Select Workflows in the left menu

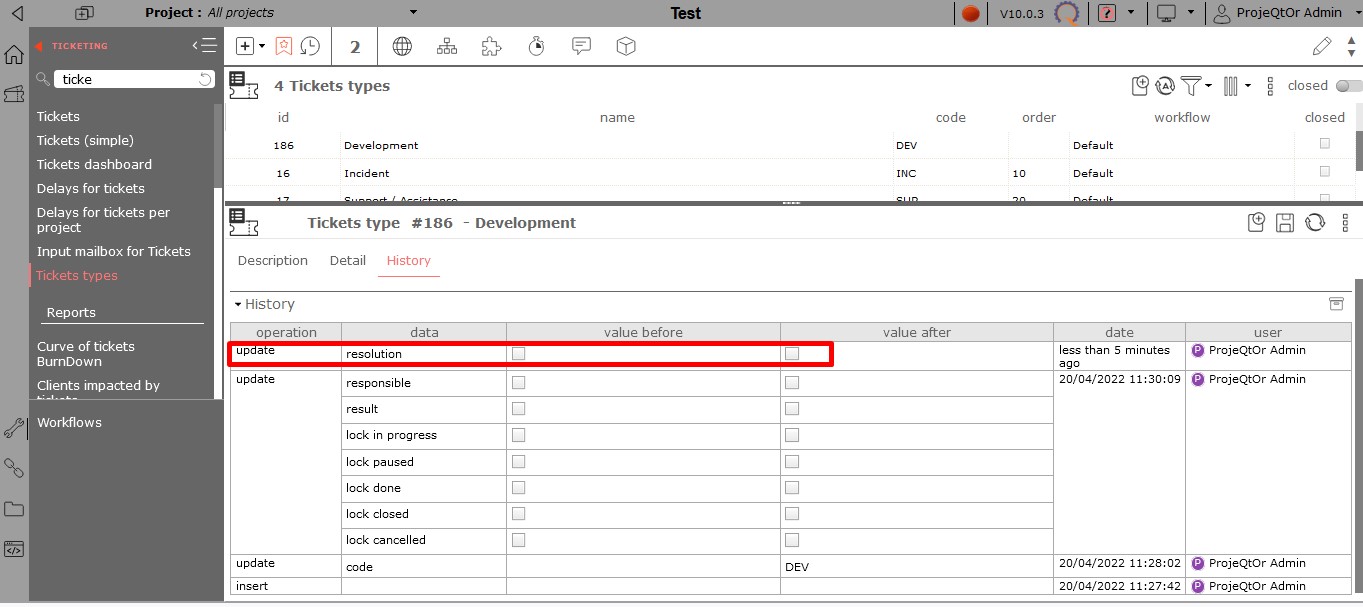pos(69,422)
